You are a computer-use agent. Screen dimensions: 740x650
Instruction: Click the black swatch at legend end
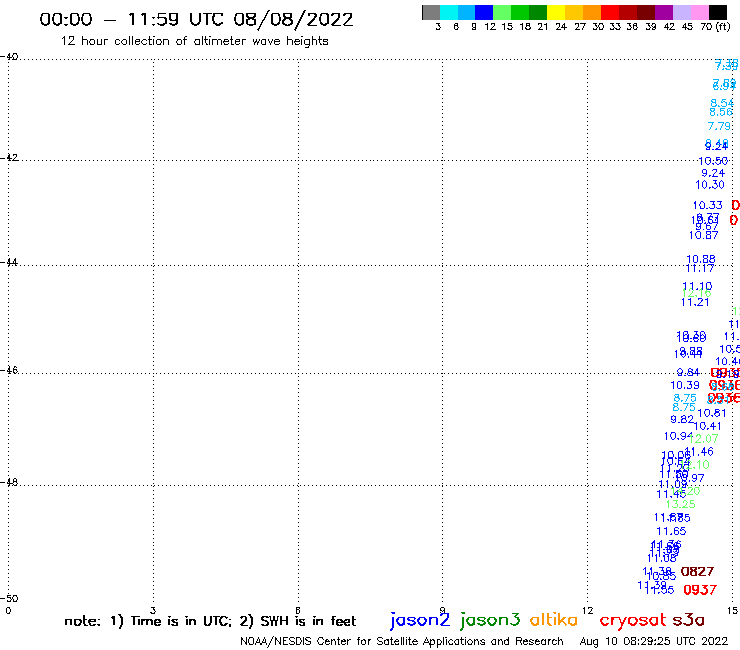pyautogui.click(x=717, y=12)
